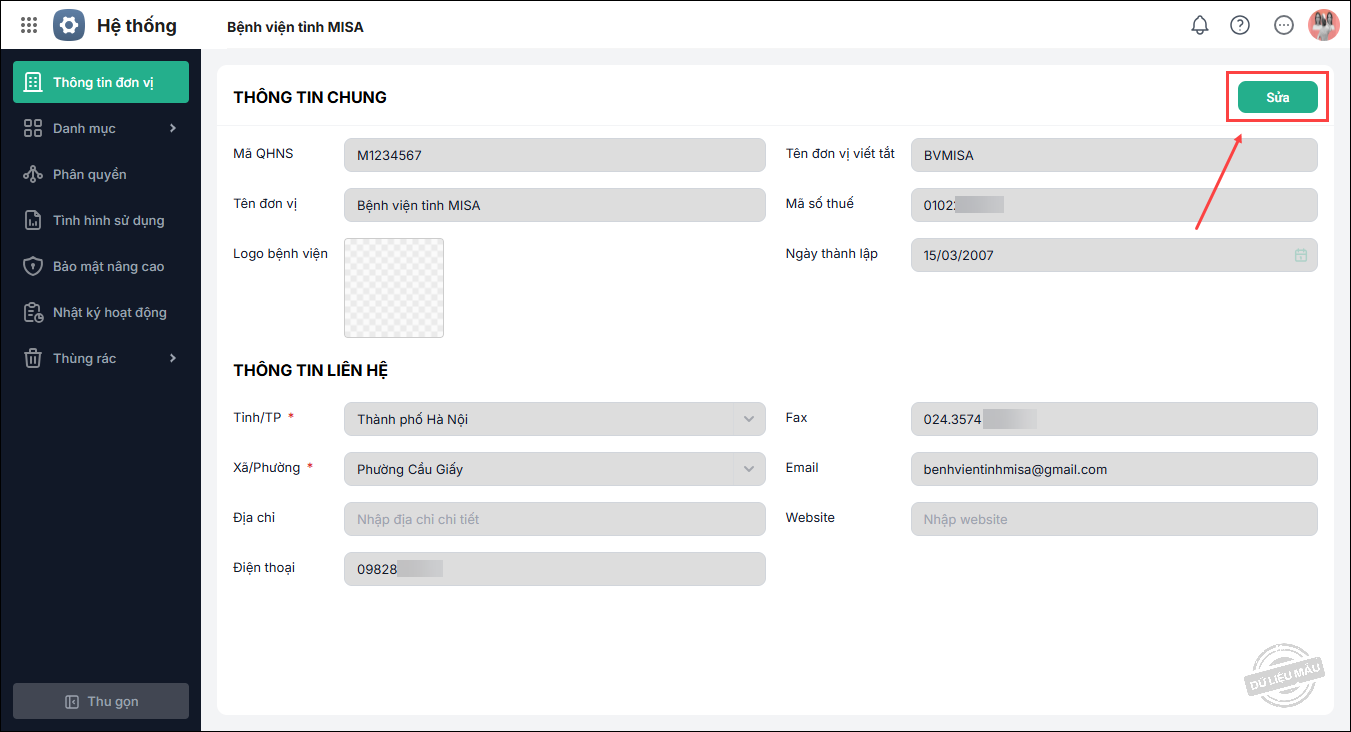Screen dimensions: 1351x732
Task: Navigate to Bảo mật nâng cao
Action: (x=101, y=266)
